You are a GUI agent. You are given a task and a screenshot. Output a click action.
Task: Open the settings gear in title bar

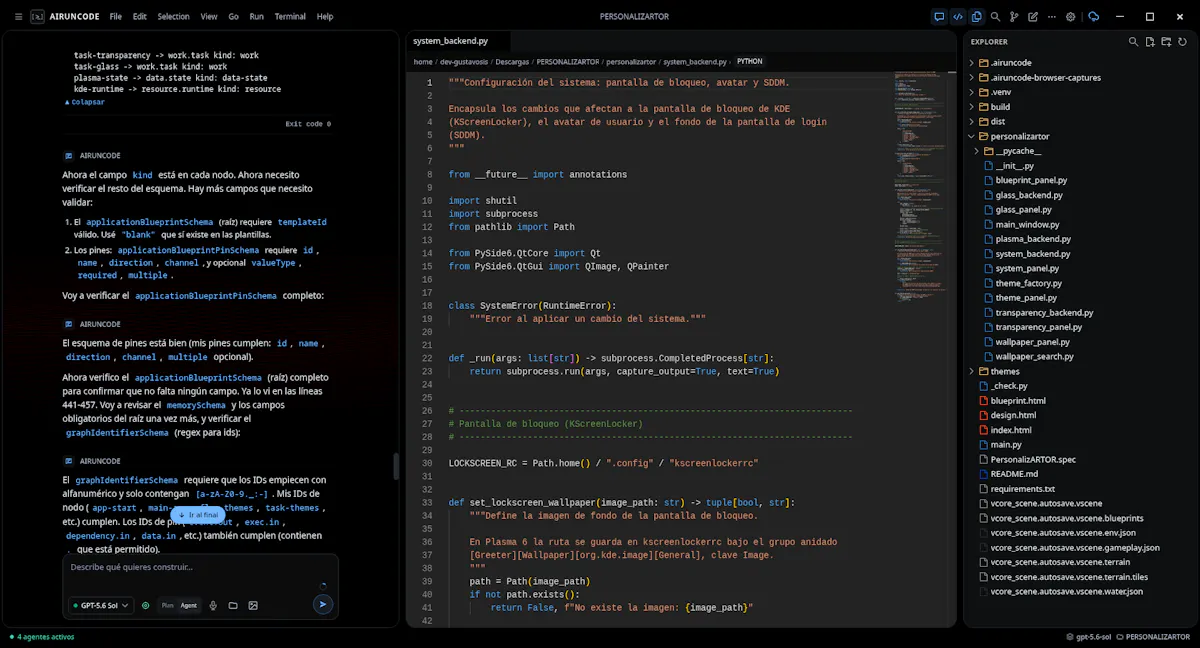pos(1070,16)
